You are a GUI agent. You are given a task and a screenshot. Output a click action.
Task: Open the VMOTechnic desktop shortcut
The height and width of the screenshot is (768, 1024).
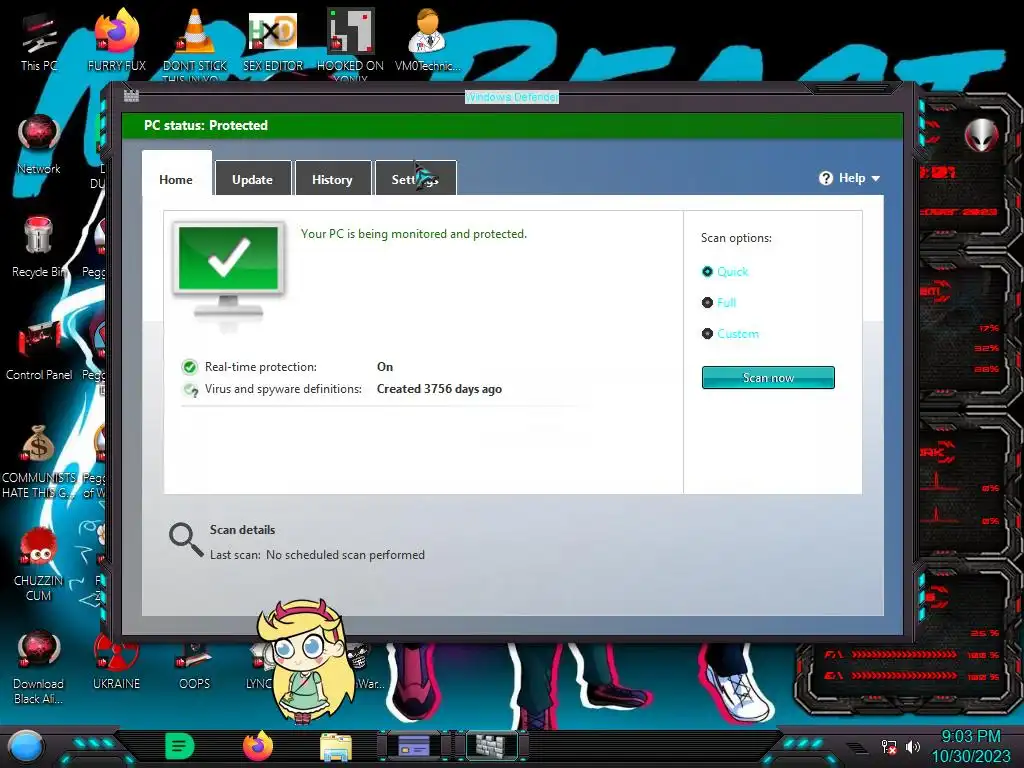(427, 39)
